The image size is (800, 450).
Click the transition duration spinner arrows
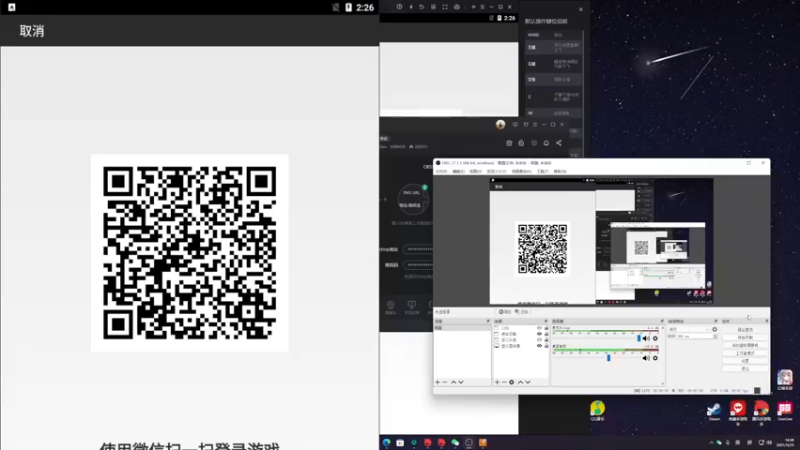(x=715, y=337)
